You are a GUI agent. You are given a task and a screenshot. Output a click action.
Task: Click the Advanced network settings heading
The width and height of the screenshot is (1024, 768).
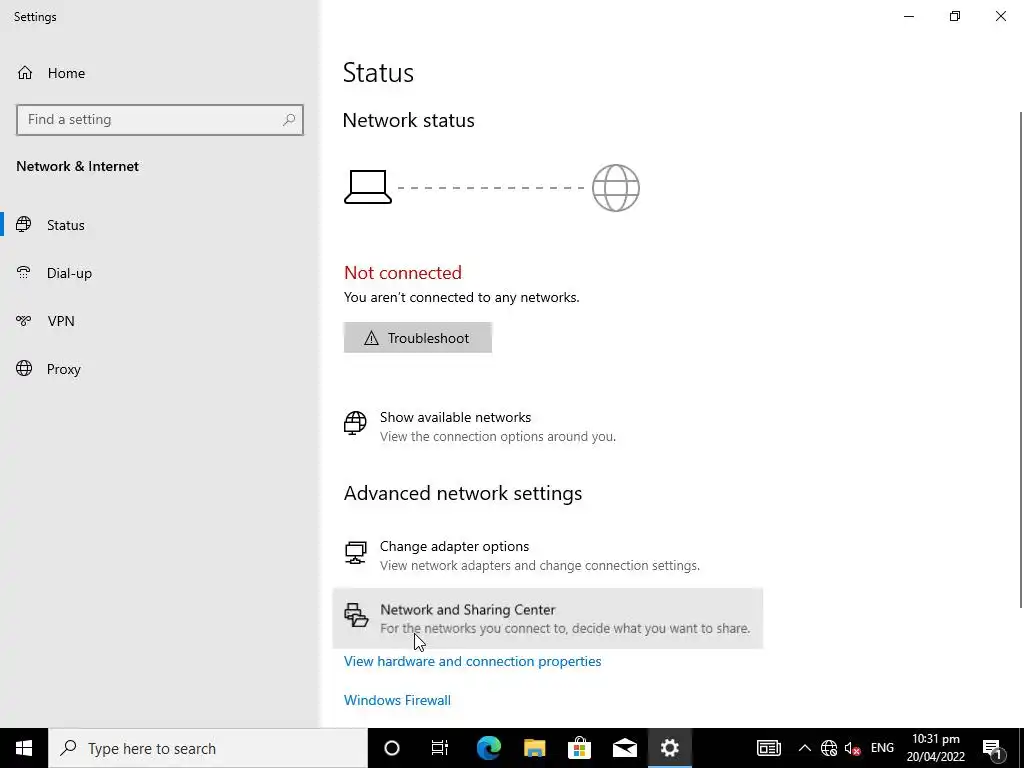462,493
